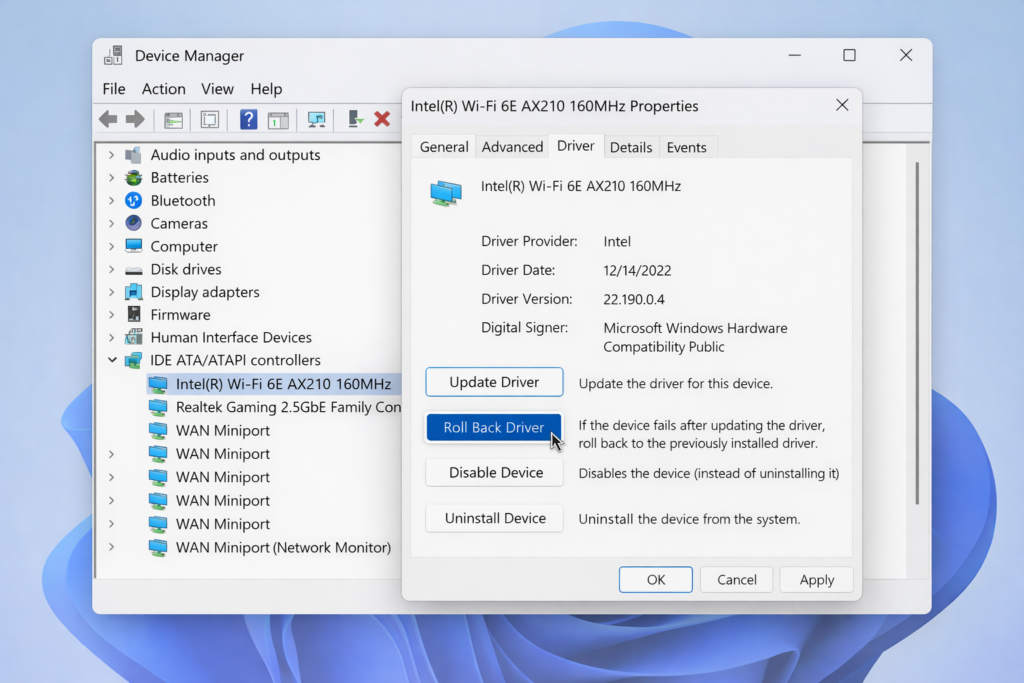Click the forward arrow in Device Manager toolbar

pos(135,119)
